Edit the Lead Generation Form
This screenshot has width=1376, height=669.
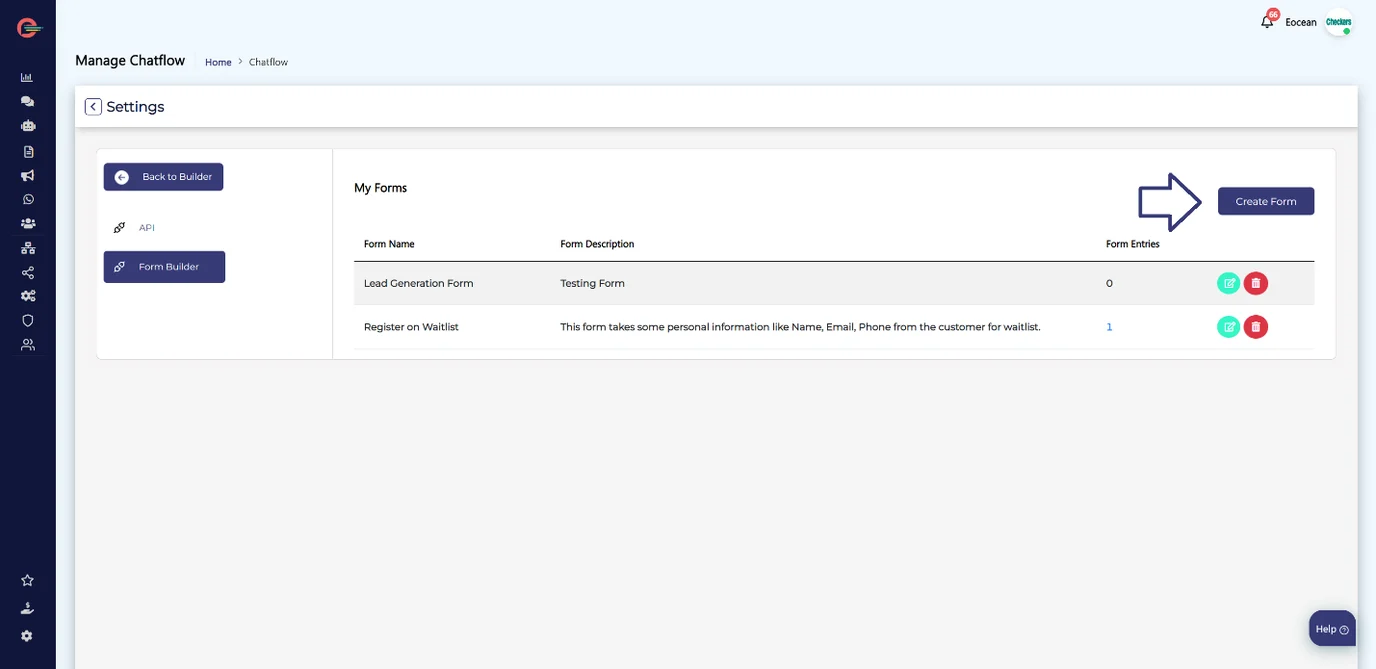1228,283
